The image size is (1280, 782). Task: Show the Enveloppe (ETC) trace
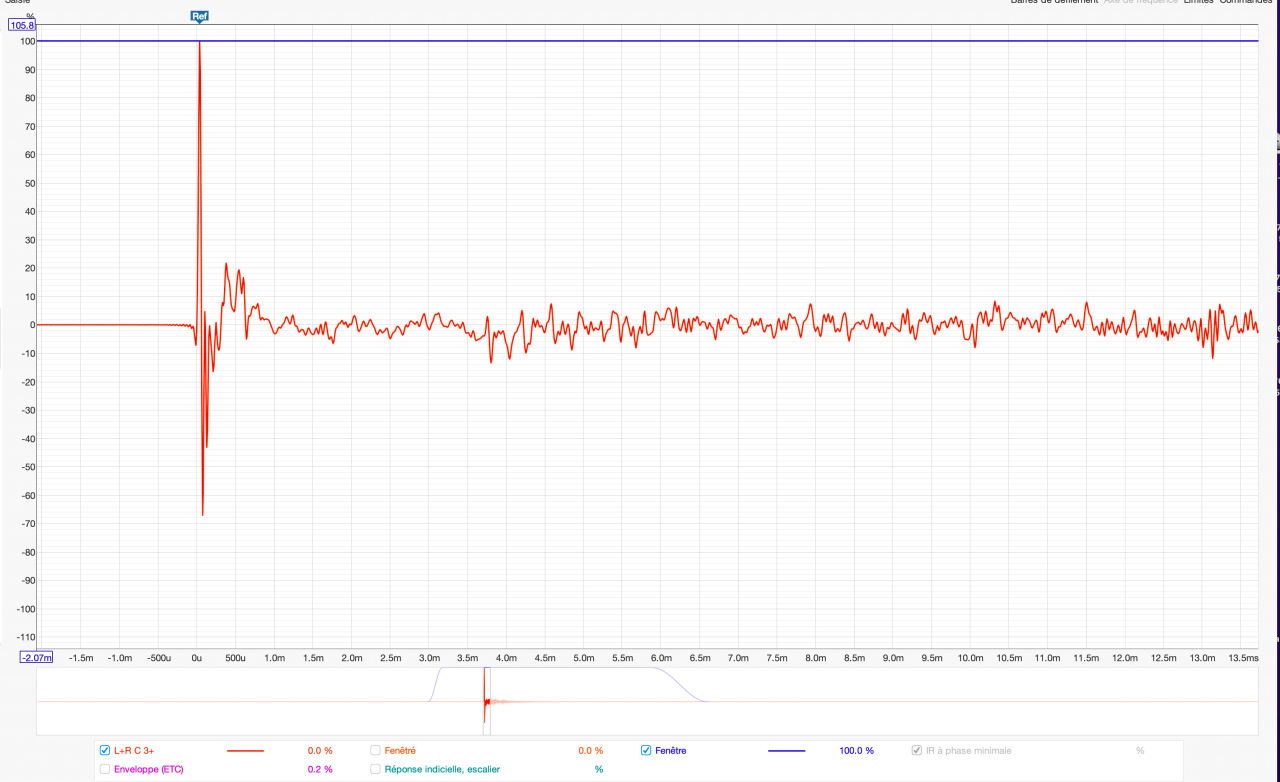point(105,769)
